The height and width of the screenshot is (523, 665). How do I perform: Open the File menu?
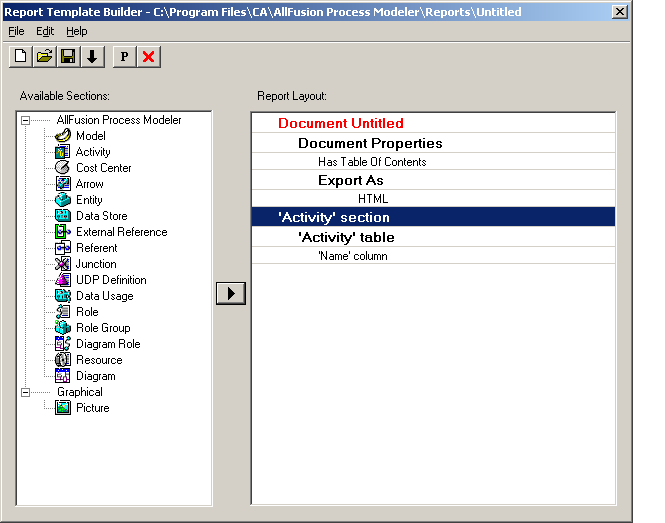pos(16,31)
